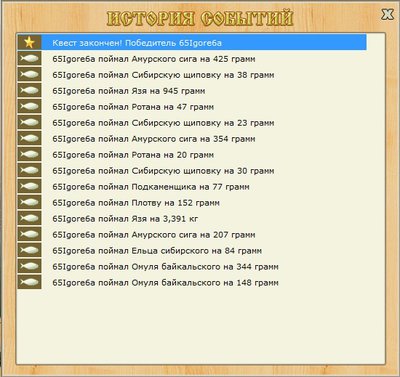Click fish icon for Сибирскую щиповку 38 грамм
Viewport: 400px width, 377px height.
29,75
